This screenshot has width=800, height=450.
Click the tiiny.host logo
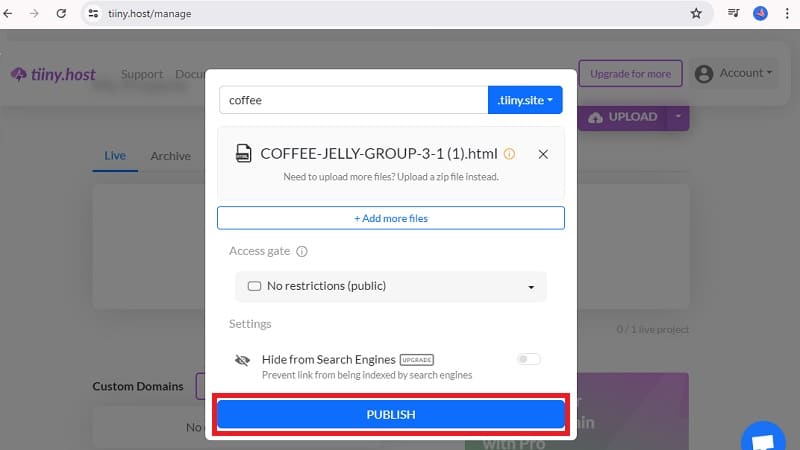(x=53, y=74)
